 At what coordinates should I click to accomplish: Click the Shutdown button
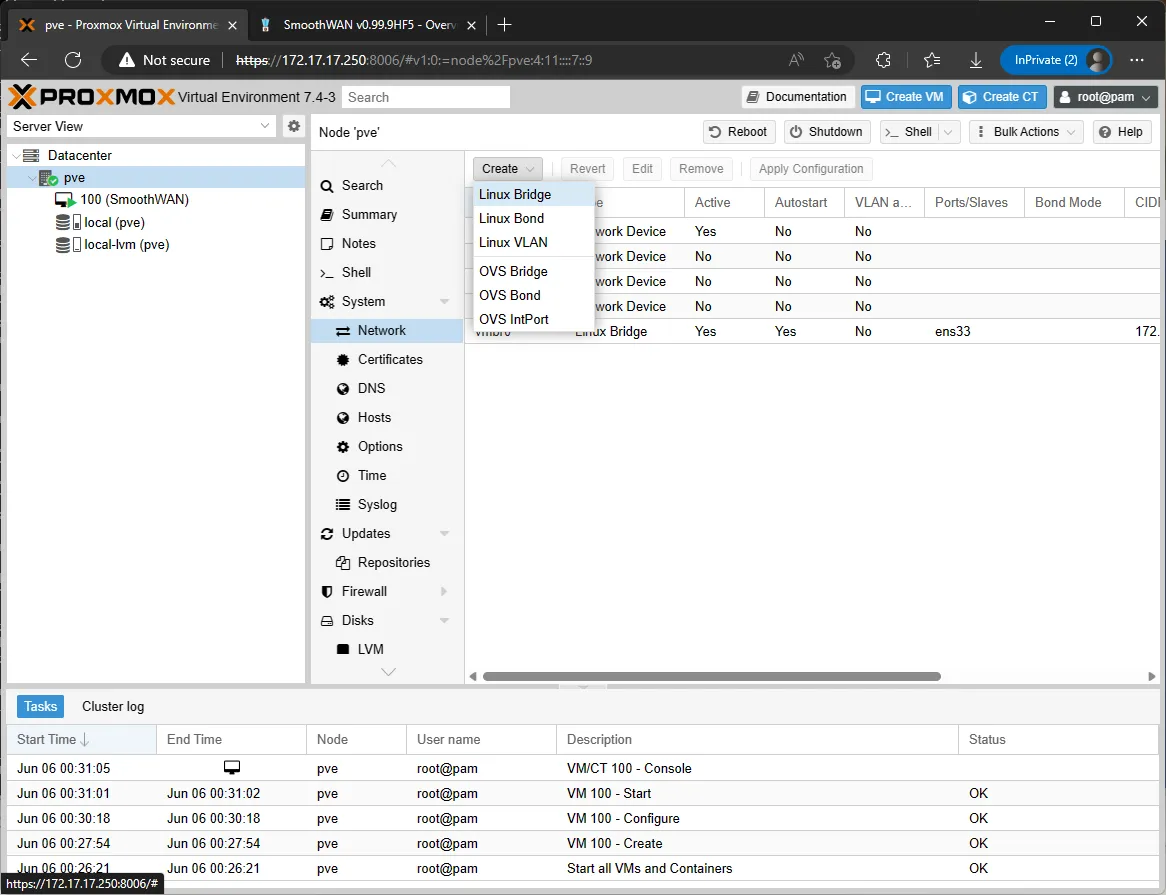tap(827, 132)
